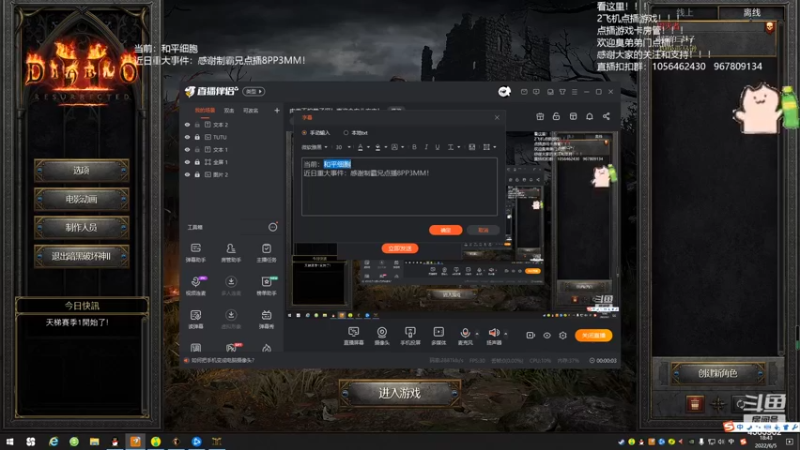
Task: Expand the text alignment dropdown arrow
Action: [494, 147]
